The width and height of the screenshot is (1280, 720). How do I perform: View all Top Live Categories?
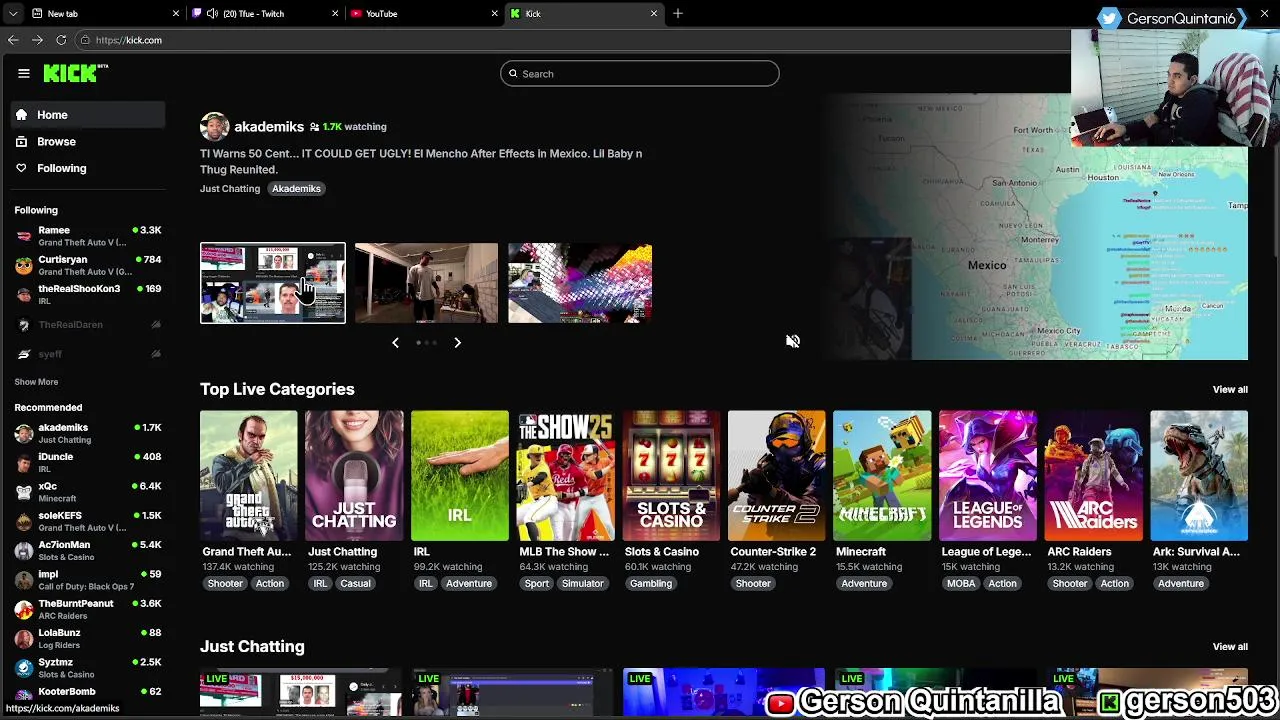tap(1230, 390)
